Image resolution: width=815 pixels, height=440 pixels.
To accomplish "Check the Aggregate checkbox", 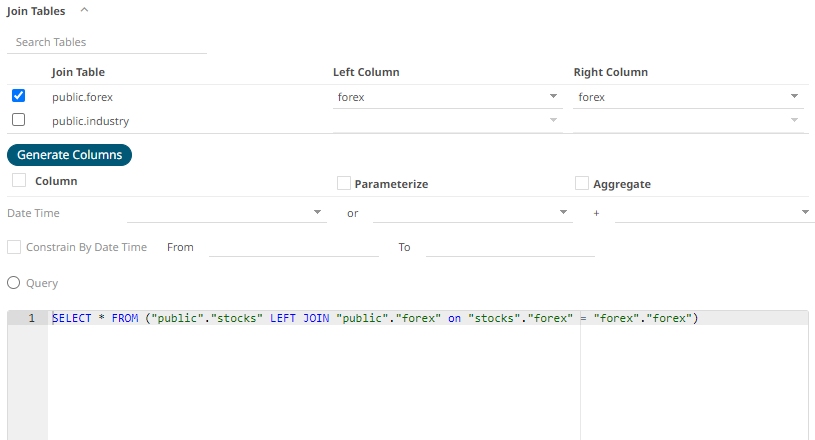I will 582,183.
